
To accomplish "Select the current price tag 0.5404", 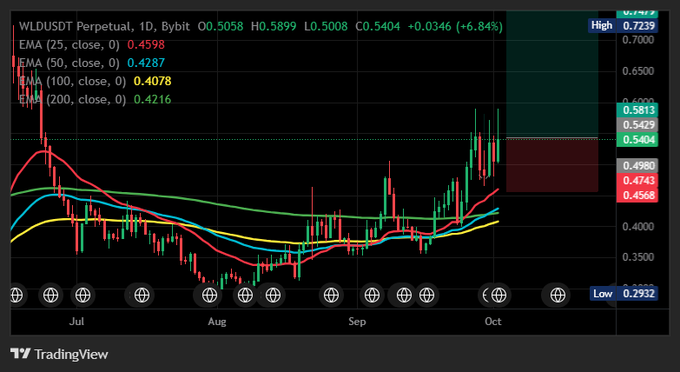I will point(637,140).
